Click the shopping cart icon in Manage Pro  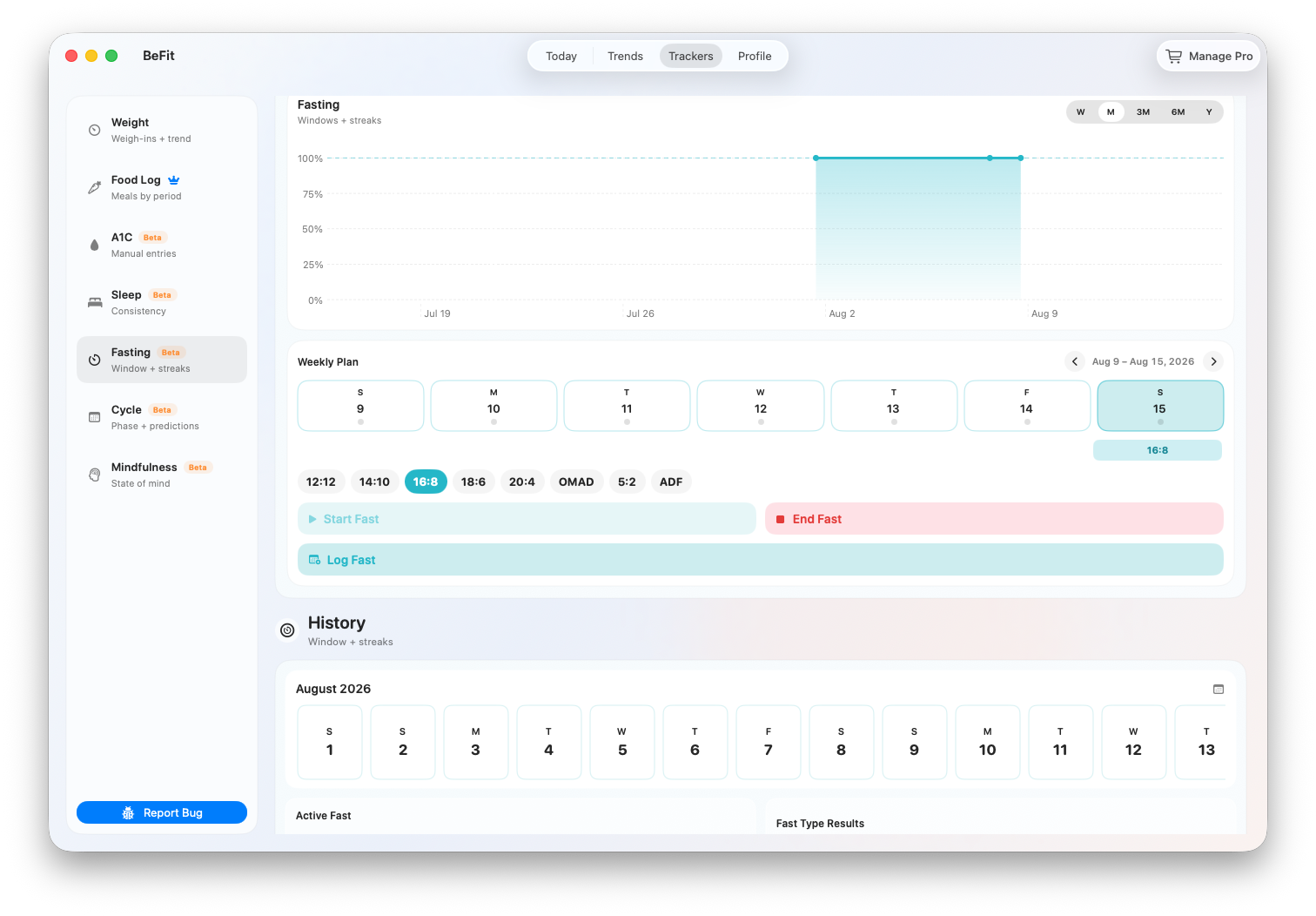(x=1174, y=56)
